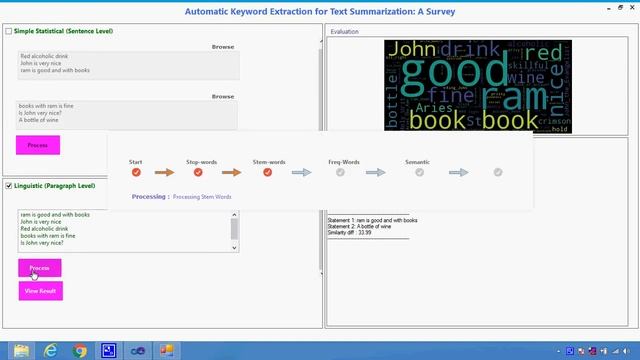The width and height of the screenshot is (640, 360).
Task: Click orange arrow between Stop-words and Stem-words
Action: coord(231,173)
